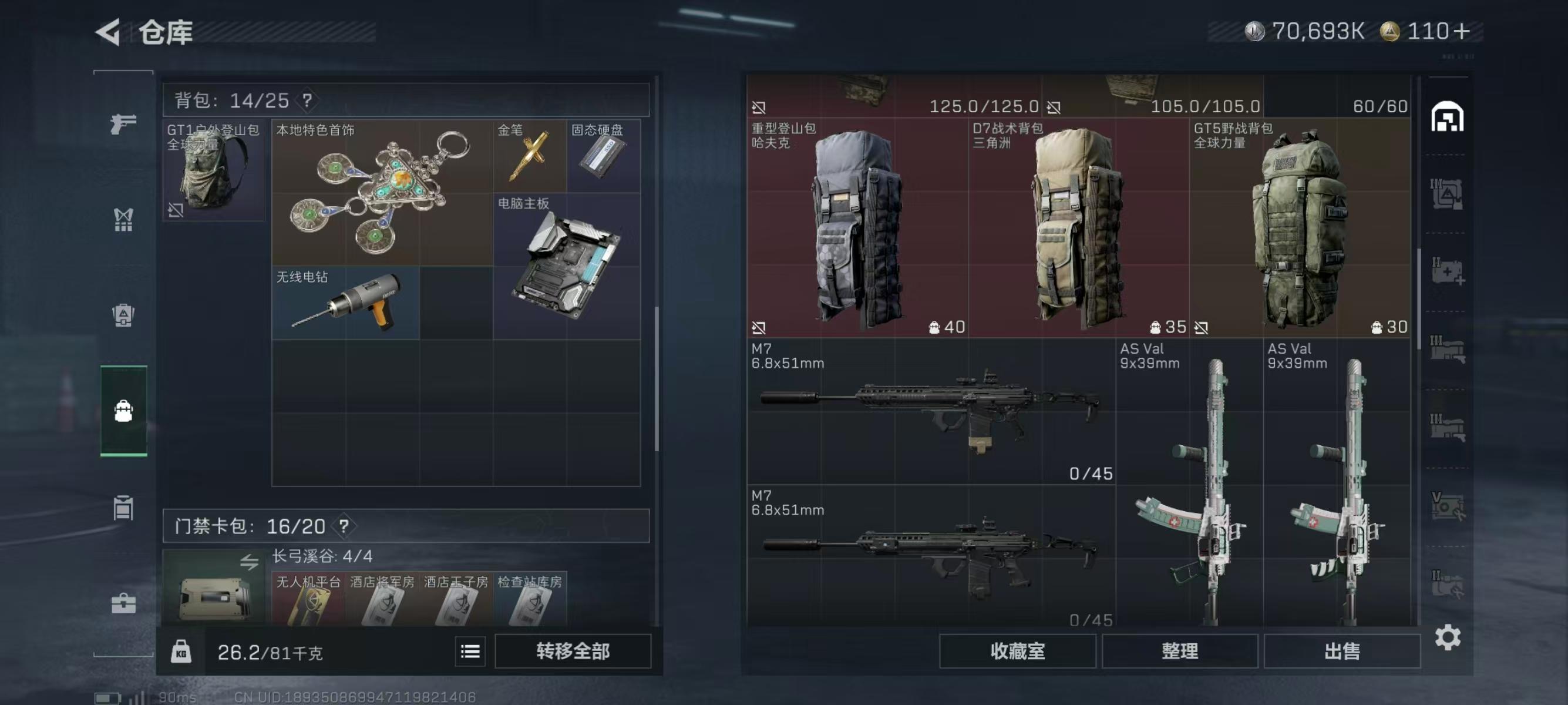
Task: Select the armor vest category icon
Action: tap(123, 220)
